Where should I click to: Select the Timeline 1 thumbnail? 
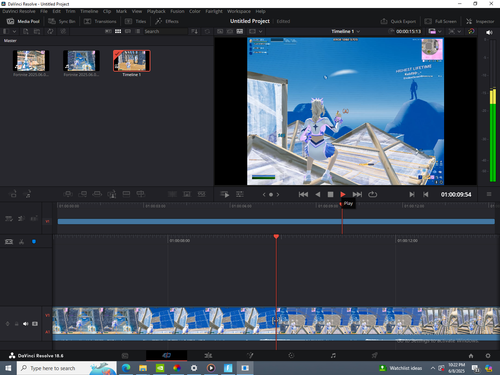pyautogui.click(x=132, y=61)
